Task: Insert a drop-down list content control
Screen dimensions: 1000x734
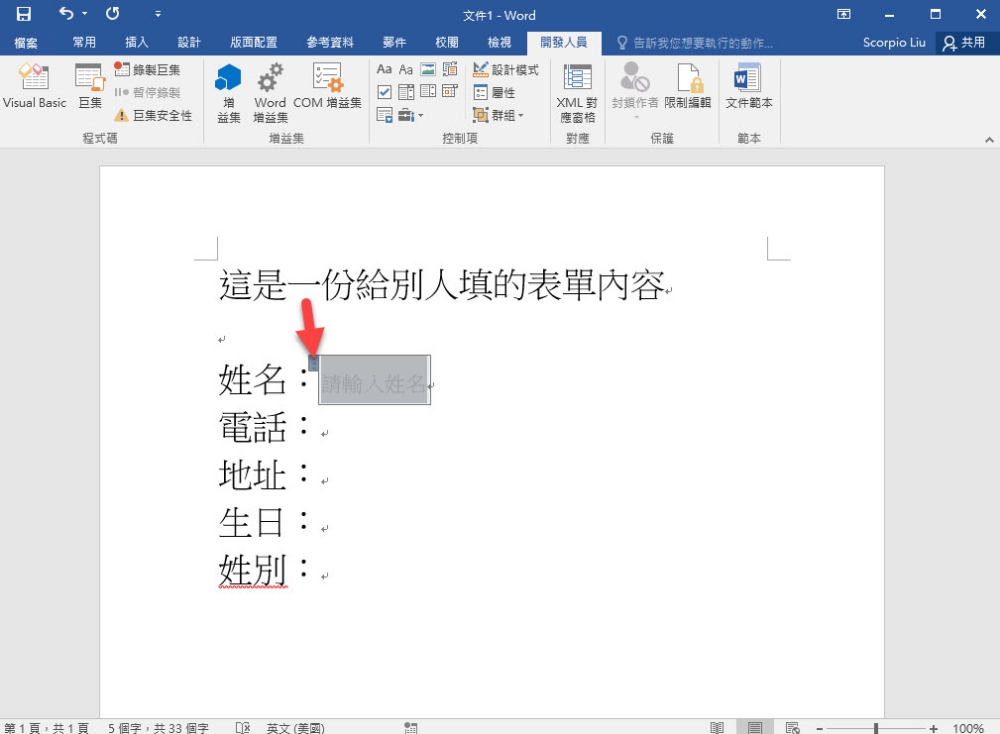Action: coord(428,92)
